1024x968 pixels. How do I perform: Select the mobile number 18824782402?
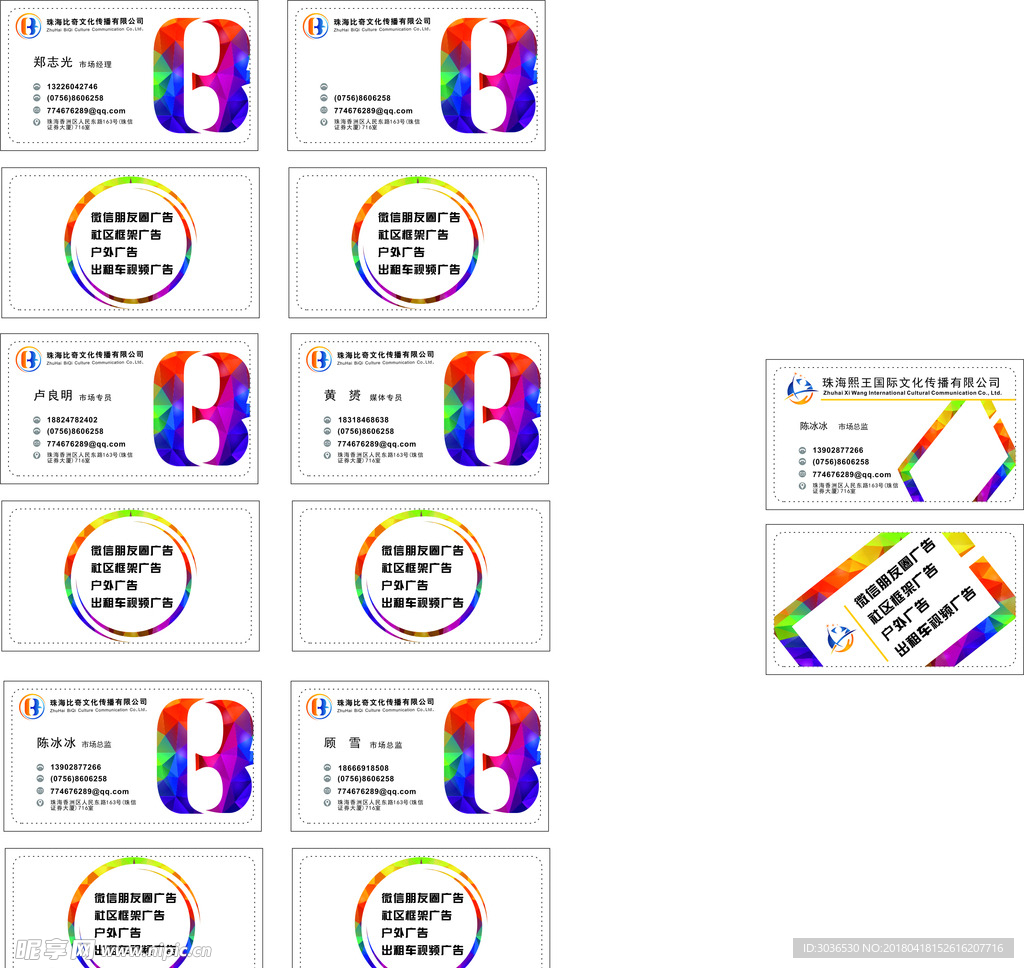coord(72,420)
